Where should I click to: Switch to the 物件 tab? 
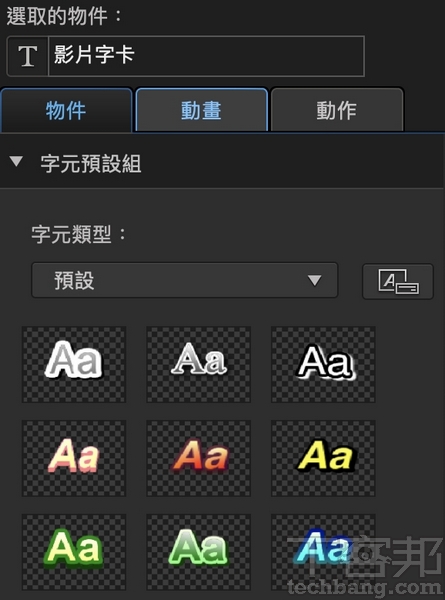[x=67, y=110]
